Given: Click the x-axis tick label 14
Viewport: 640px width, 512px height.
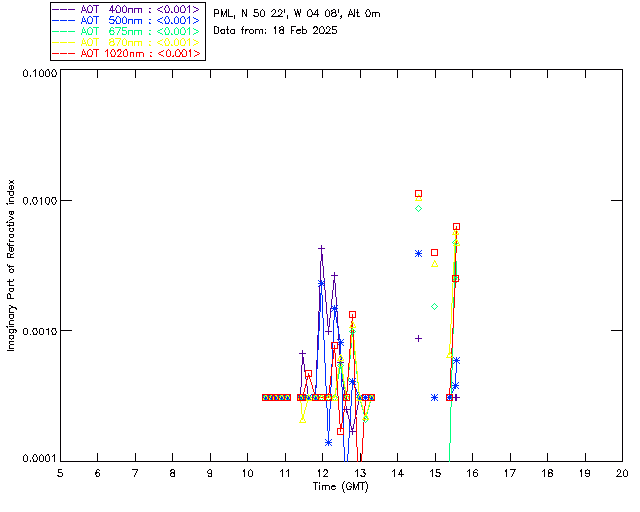Looking at the screenshot, I should pyautogui.click(x=398, y=473).
